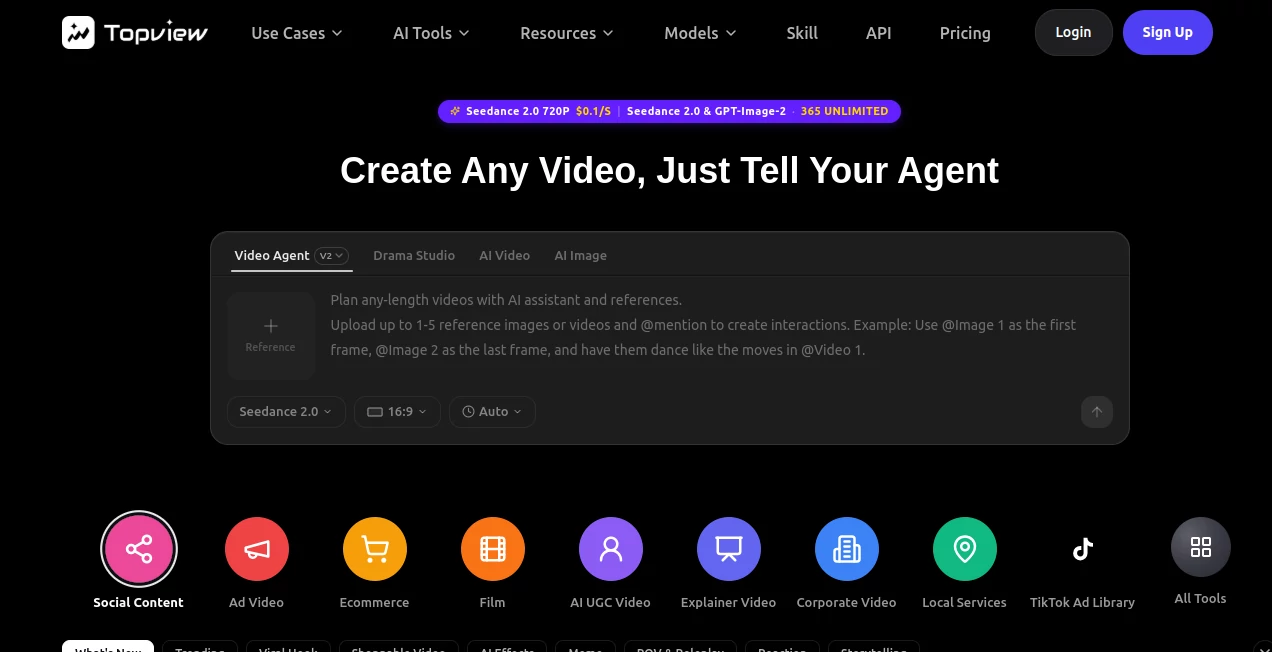This screenshot has height=652, width=1272.
Task: Open the Auto duration dropdown
Action: [492, 411]
